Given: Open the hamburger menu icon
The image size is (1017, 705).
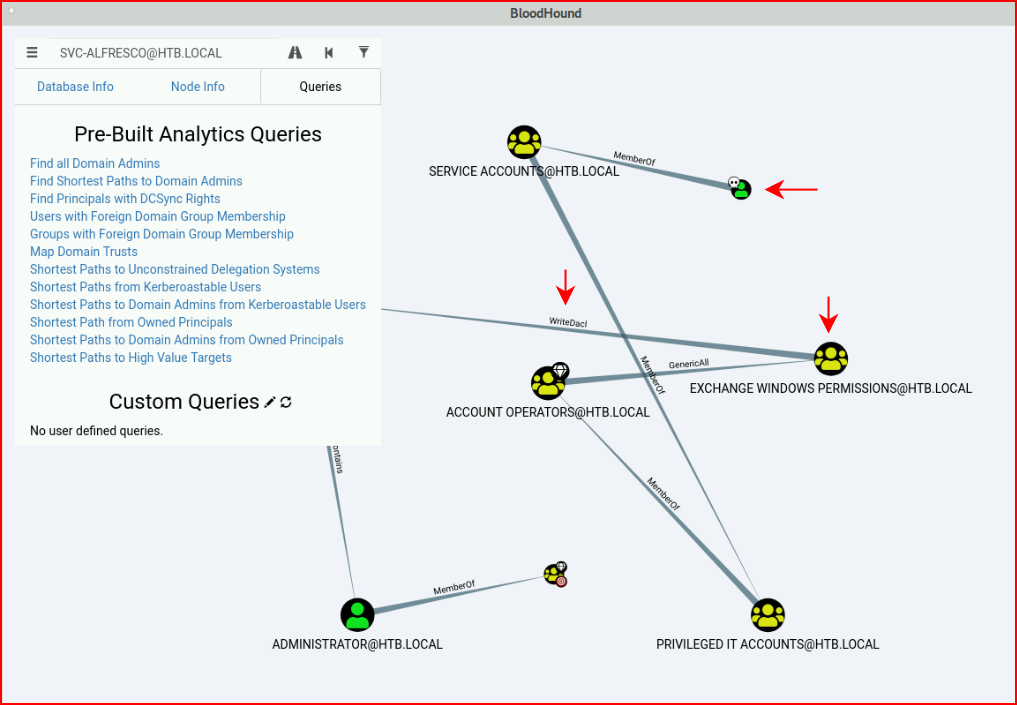Looking at the screenshot, I should 32,53.
